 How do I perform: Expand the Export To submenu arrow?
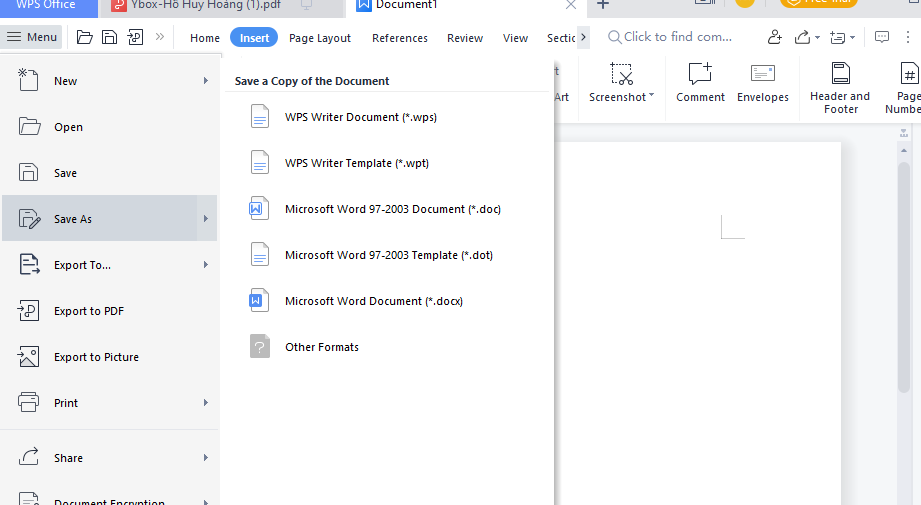[206, 265]
